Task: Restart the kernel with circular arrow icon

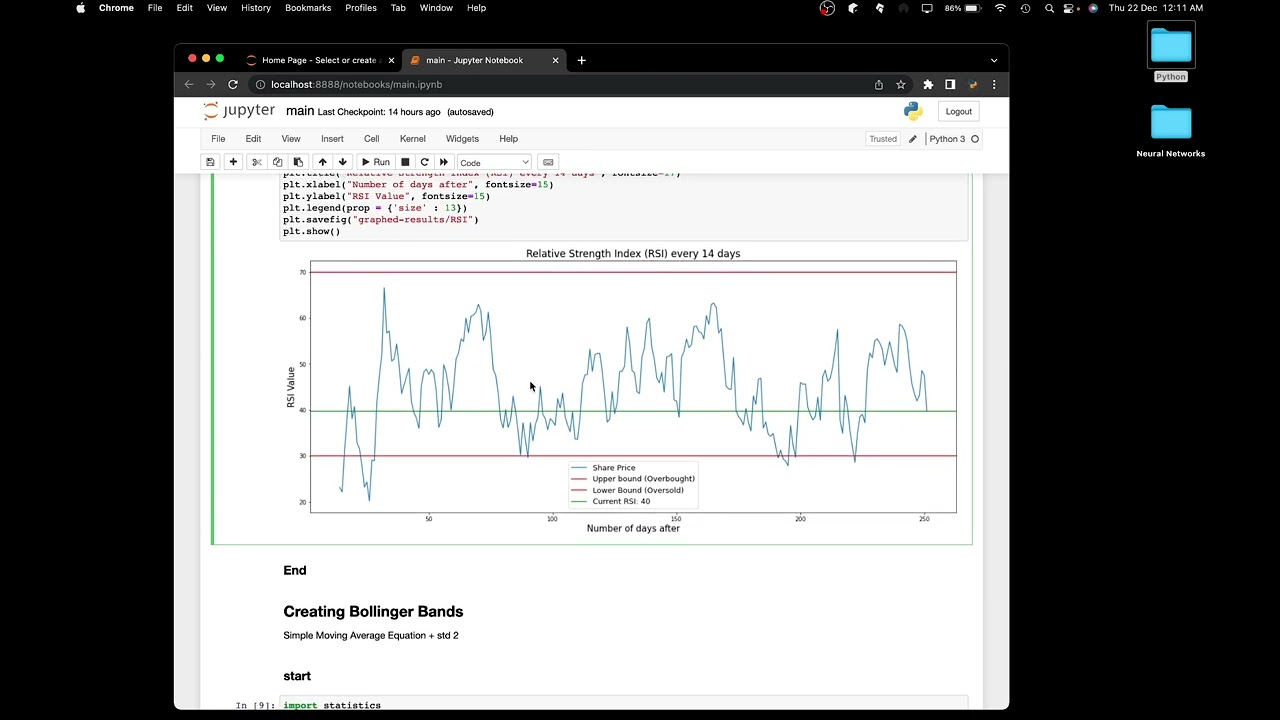Action: (x=424, y=162)
